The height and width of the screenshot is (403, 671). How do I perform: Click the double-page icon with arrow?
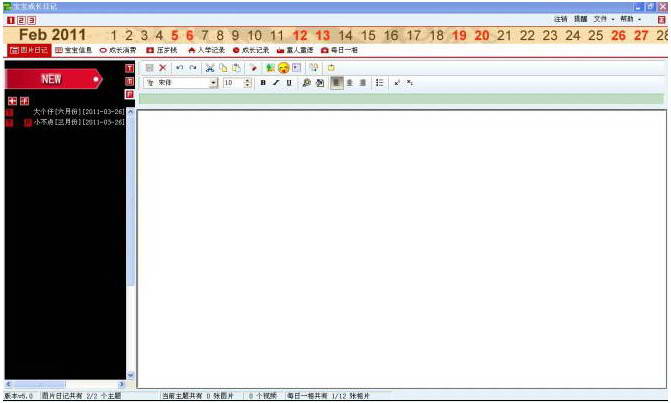point(314,68)
